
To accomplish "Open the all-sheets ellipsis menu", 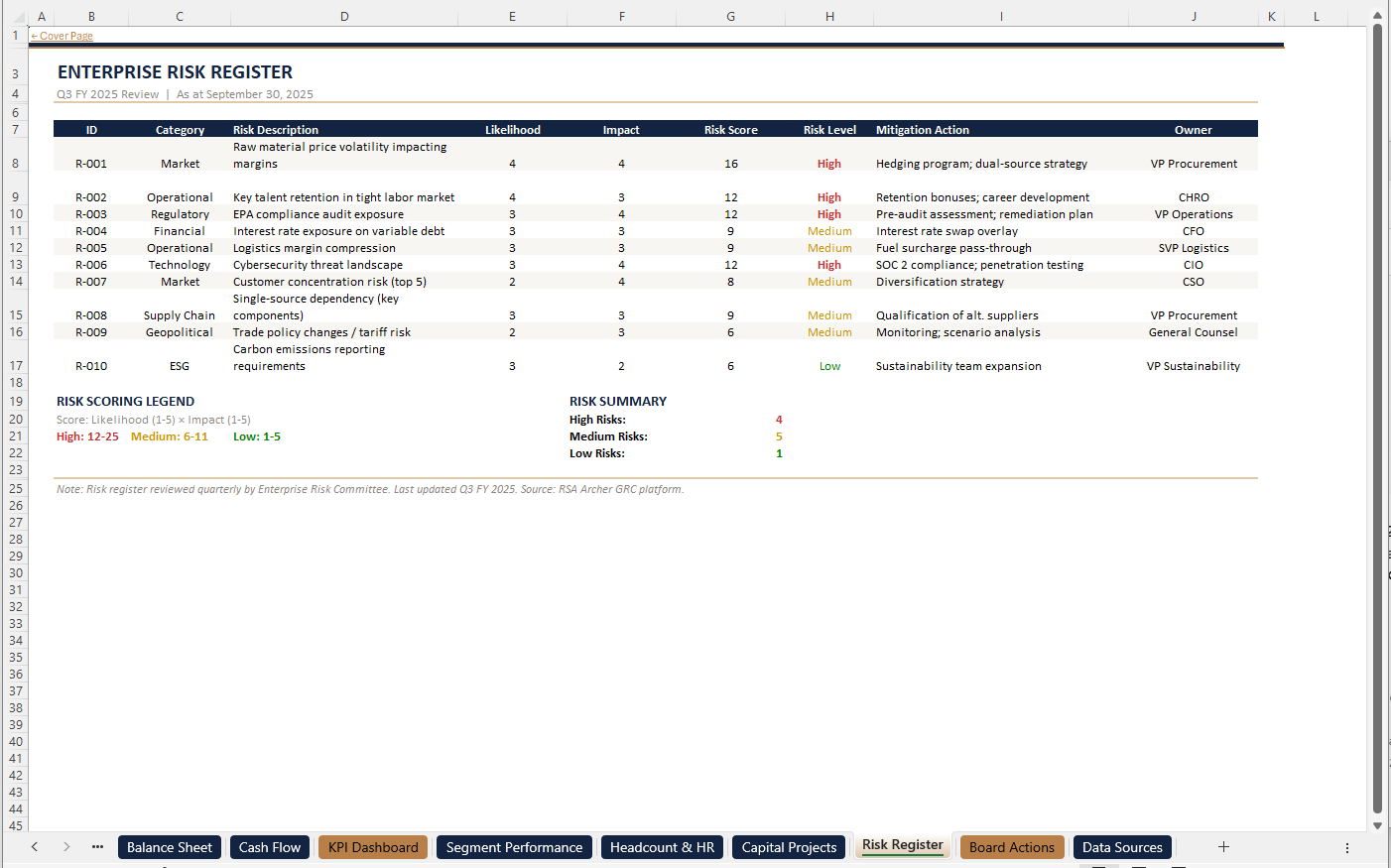I will (96, 846).
